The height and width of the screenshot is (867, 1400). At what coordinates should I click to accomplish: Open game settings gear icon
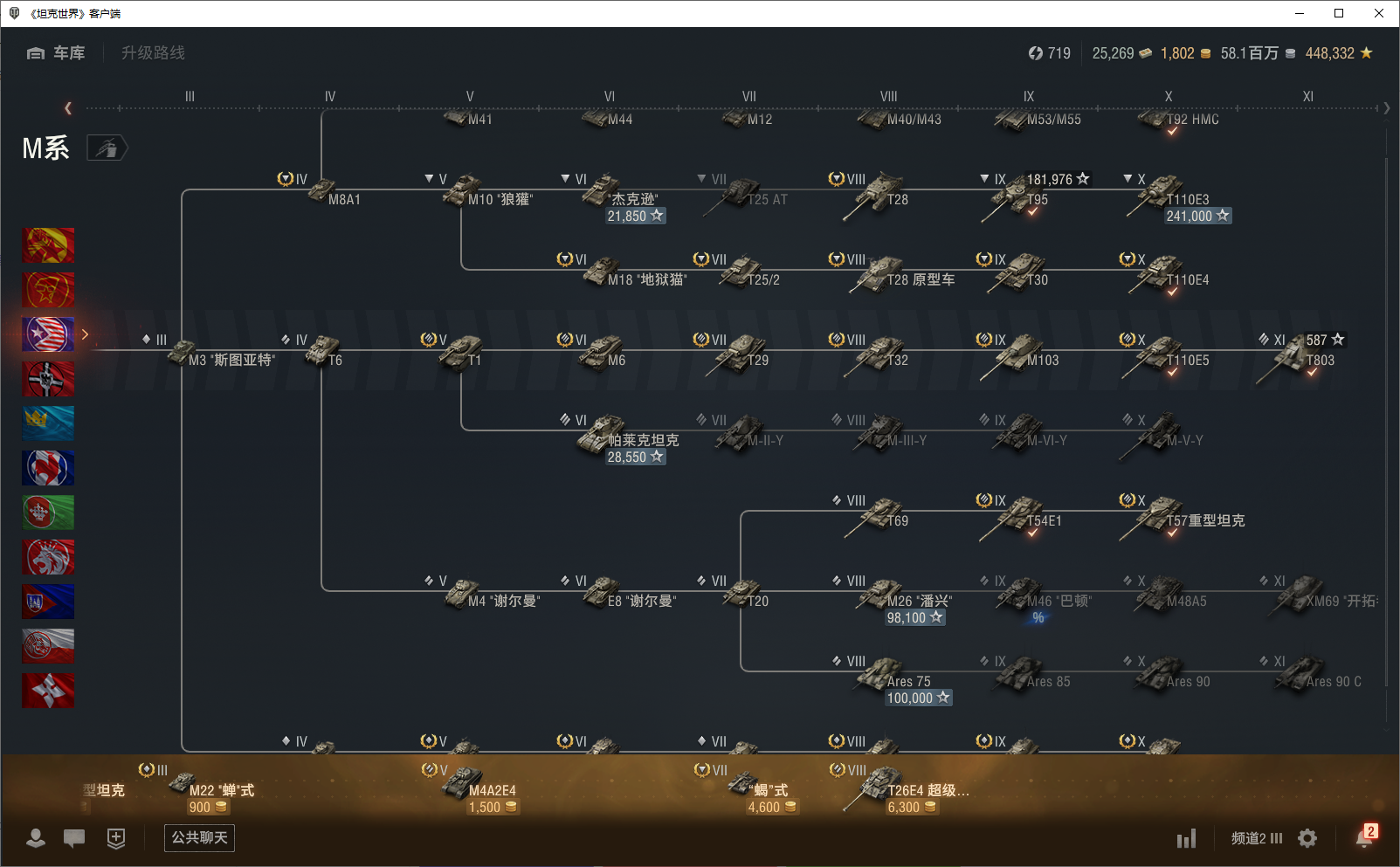[x=1307, y=838]
